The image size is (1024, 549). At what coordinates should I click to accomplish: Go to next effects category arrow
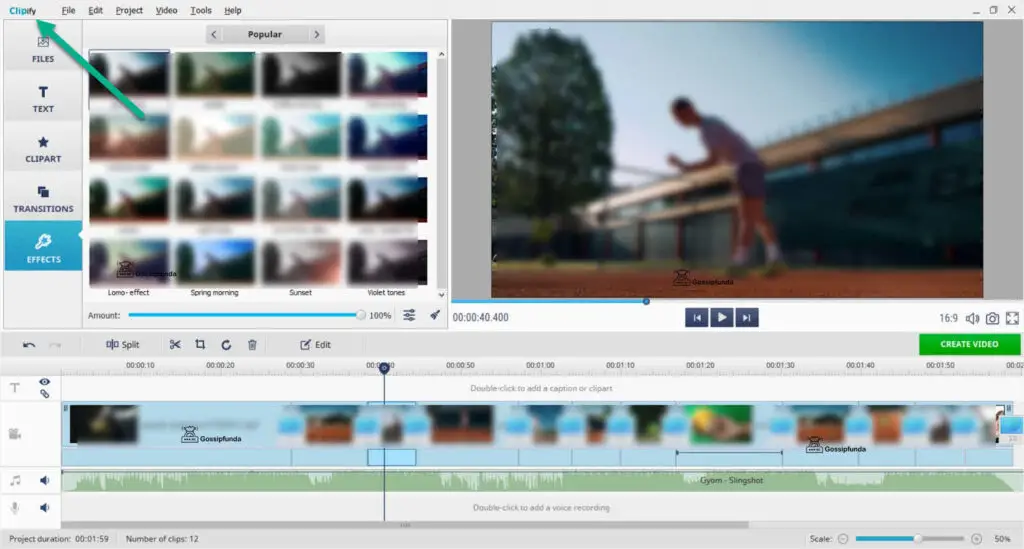[317, 35]
